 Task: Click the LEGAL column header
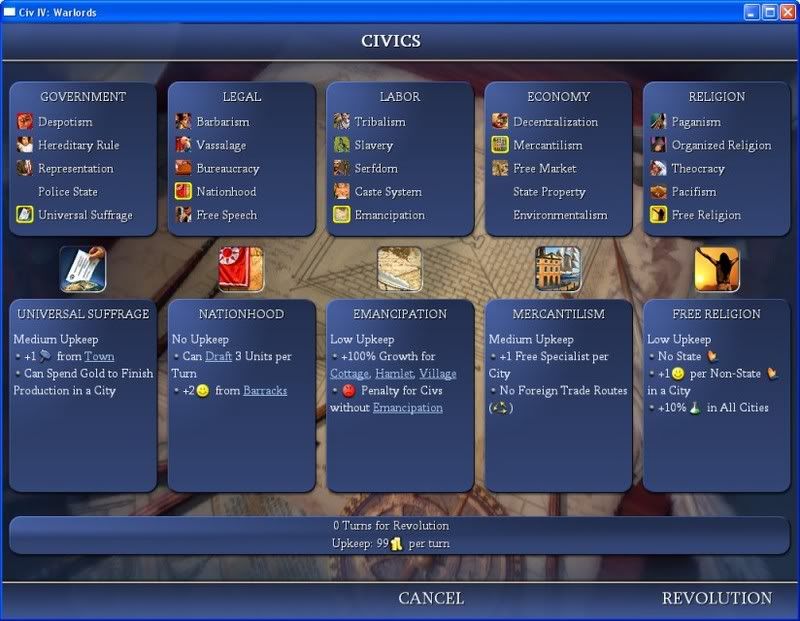click(242, 96)
